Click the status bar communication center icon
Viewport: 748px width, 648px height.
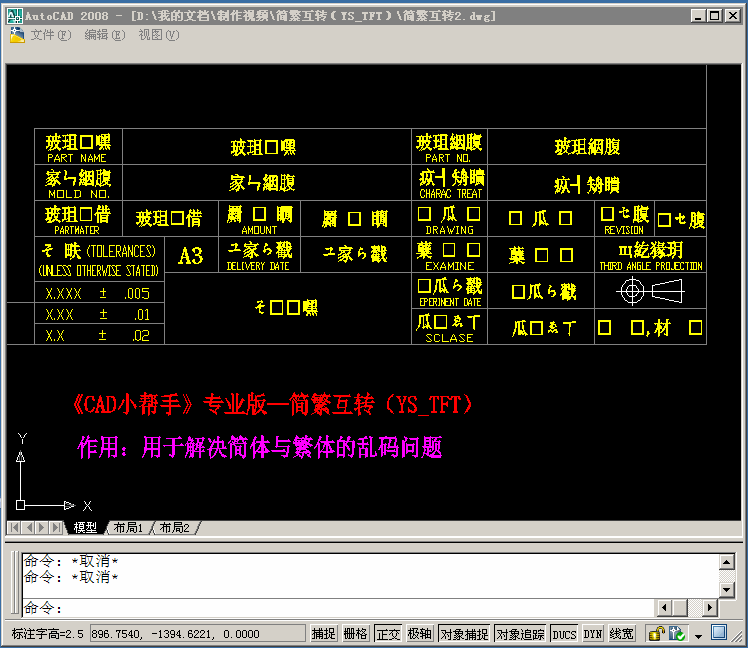coord(677,634)
